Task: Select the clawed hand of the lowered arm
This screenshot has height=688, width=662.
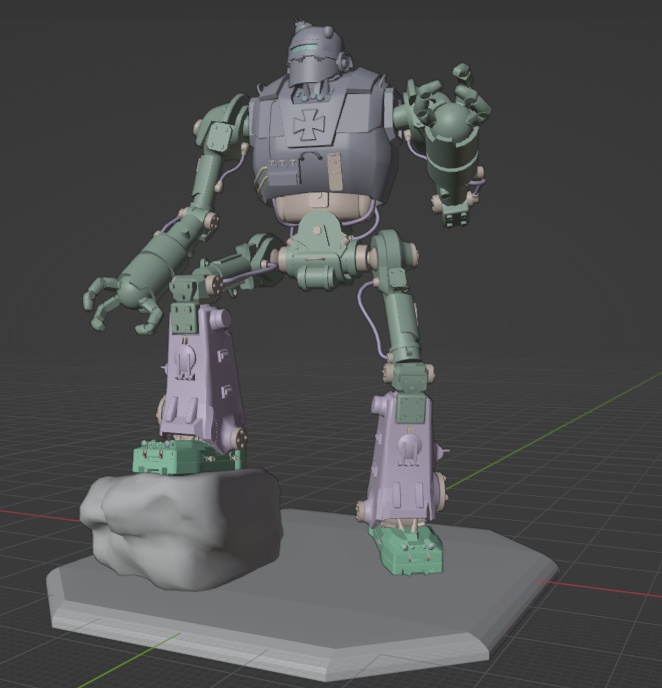Action: [120, 300]
